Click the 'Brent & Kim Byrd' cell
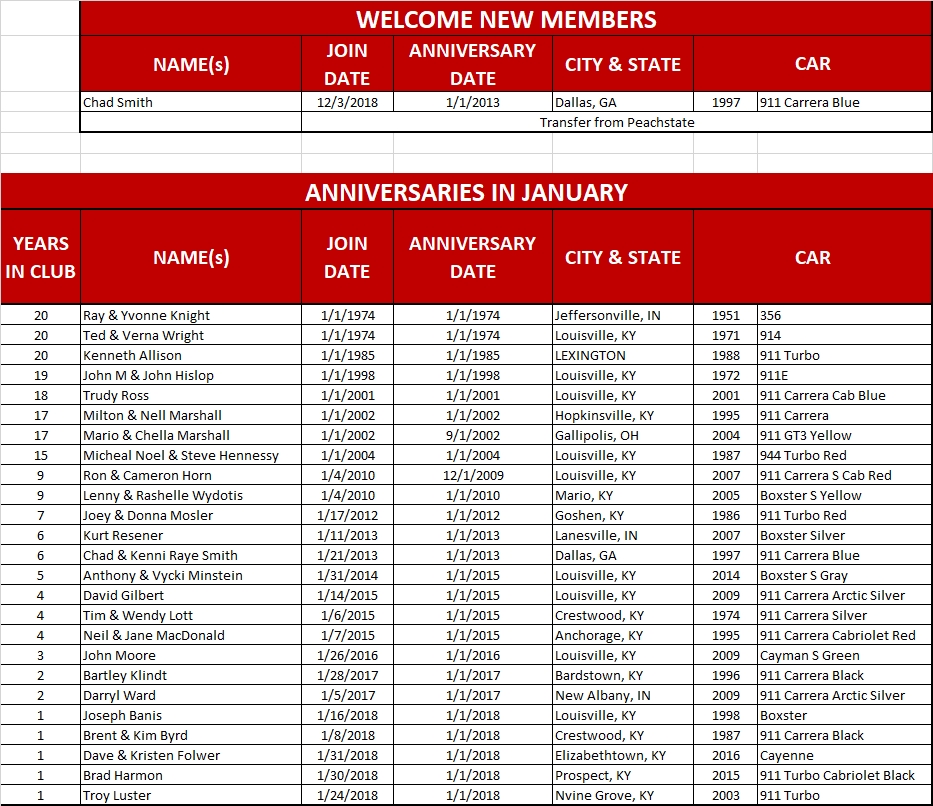The height and width of the screenshot is (806, 933). click(x=191, y=735)
